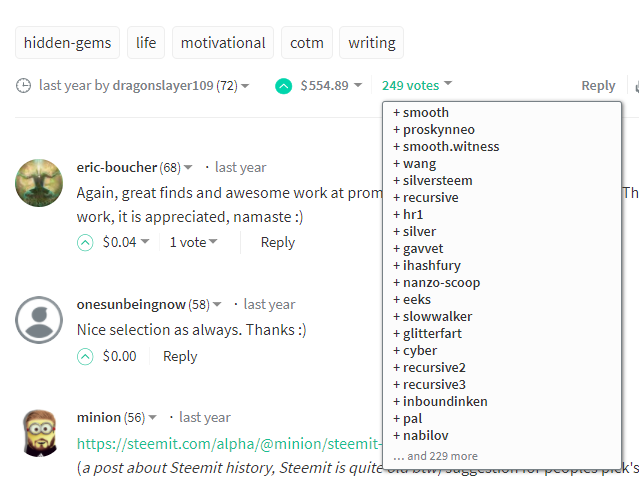The image size is (639, 480).
Task: Select voter nabilov in votes list
Action: click(424, 436)
